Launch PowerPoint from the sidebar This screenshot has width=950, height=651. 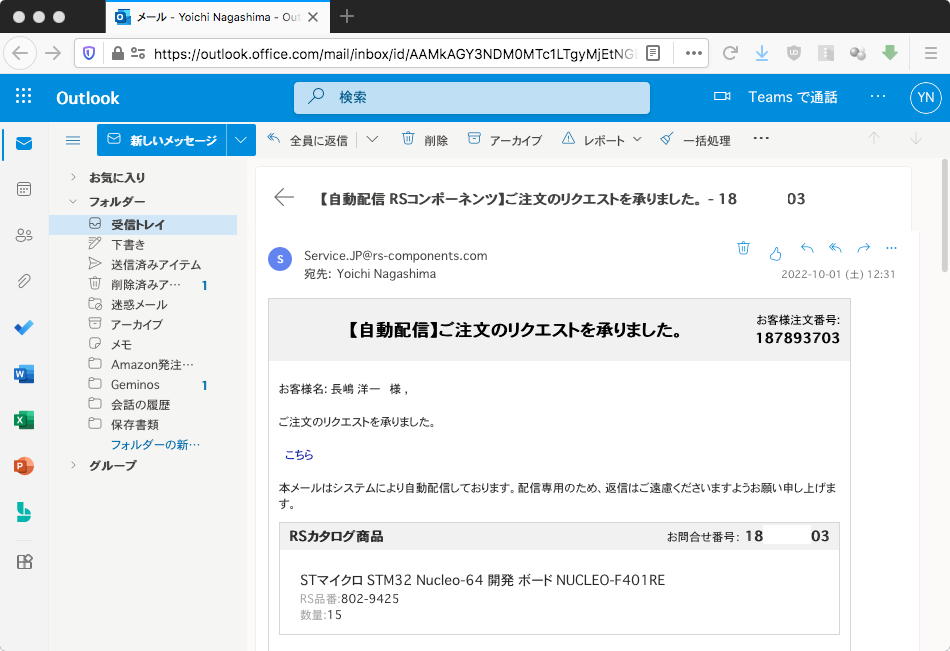point(24,466)
